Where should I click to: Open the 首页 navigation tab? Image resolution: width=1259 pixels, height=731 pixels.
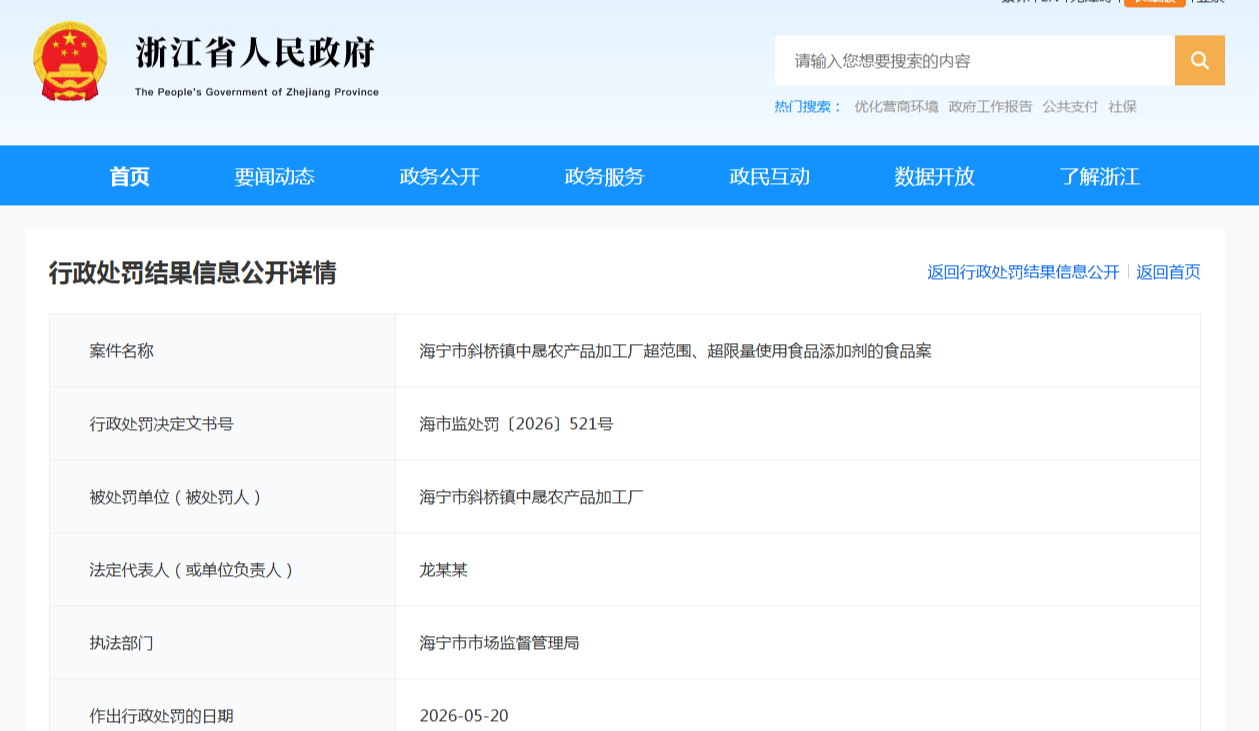pos(130,177)
